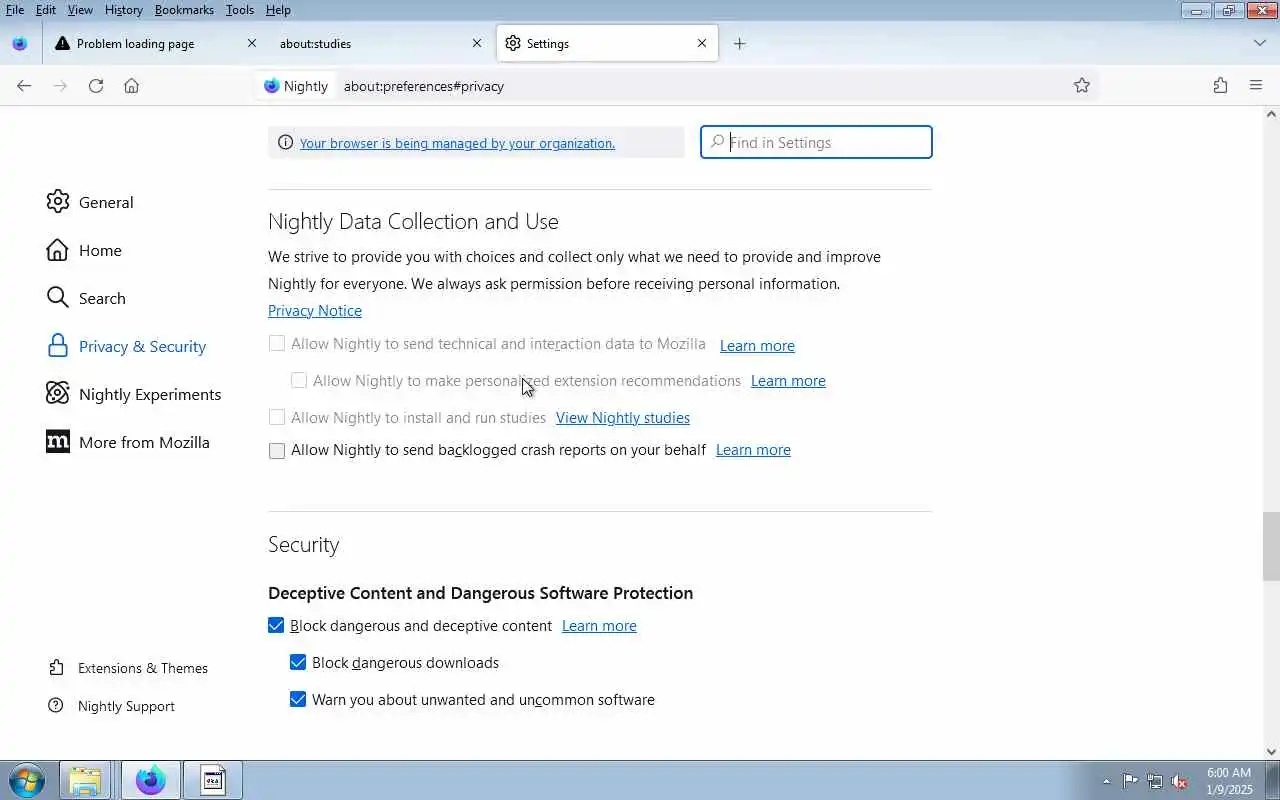Open the List all tabs dropdown arrow

click(x=1259, y=43)
